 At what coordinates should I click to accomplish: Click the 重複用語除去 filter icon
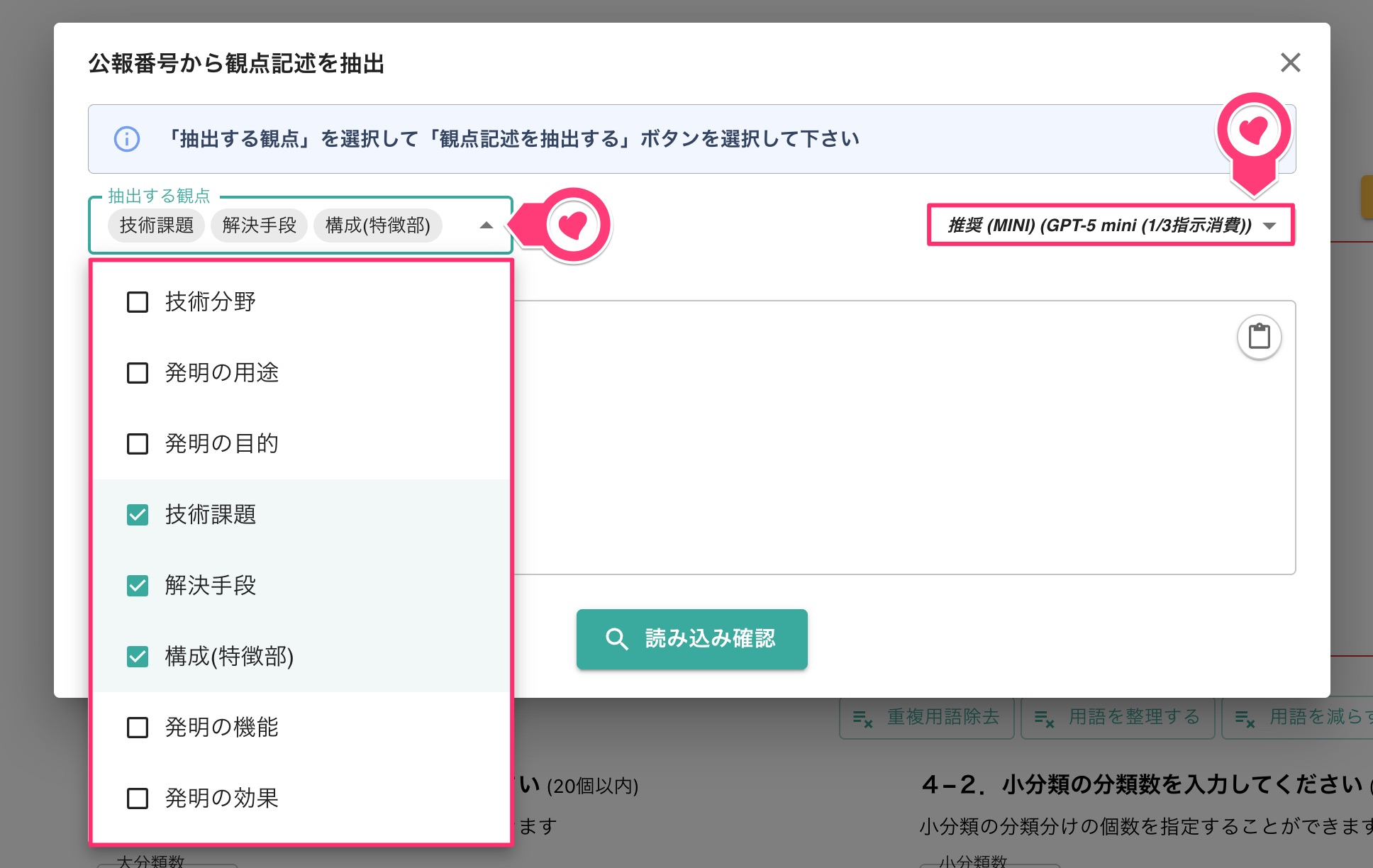(862, 718)
